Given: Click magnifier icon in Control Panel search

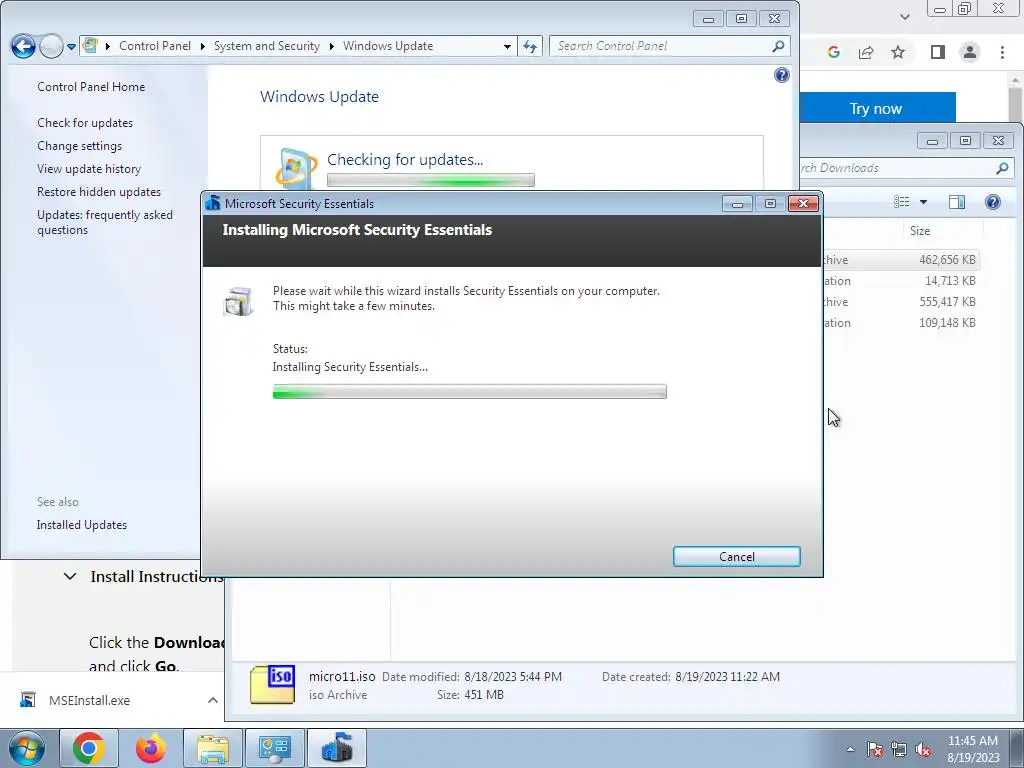Looking at the screenshot, I should [778, 46].
